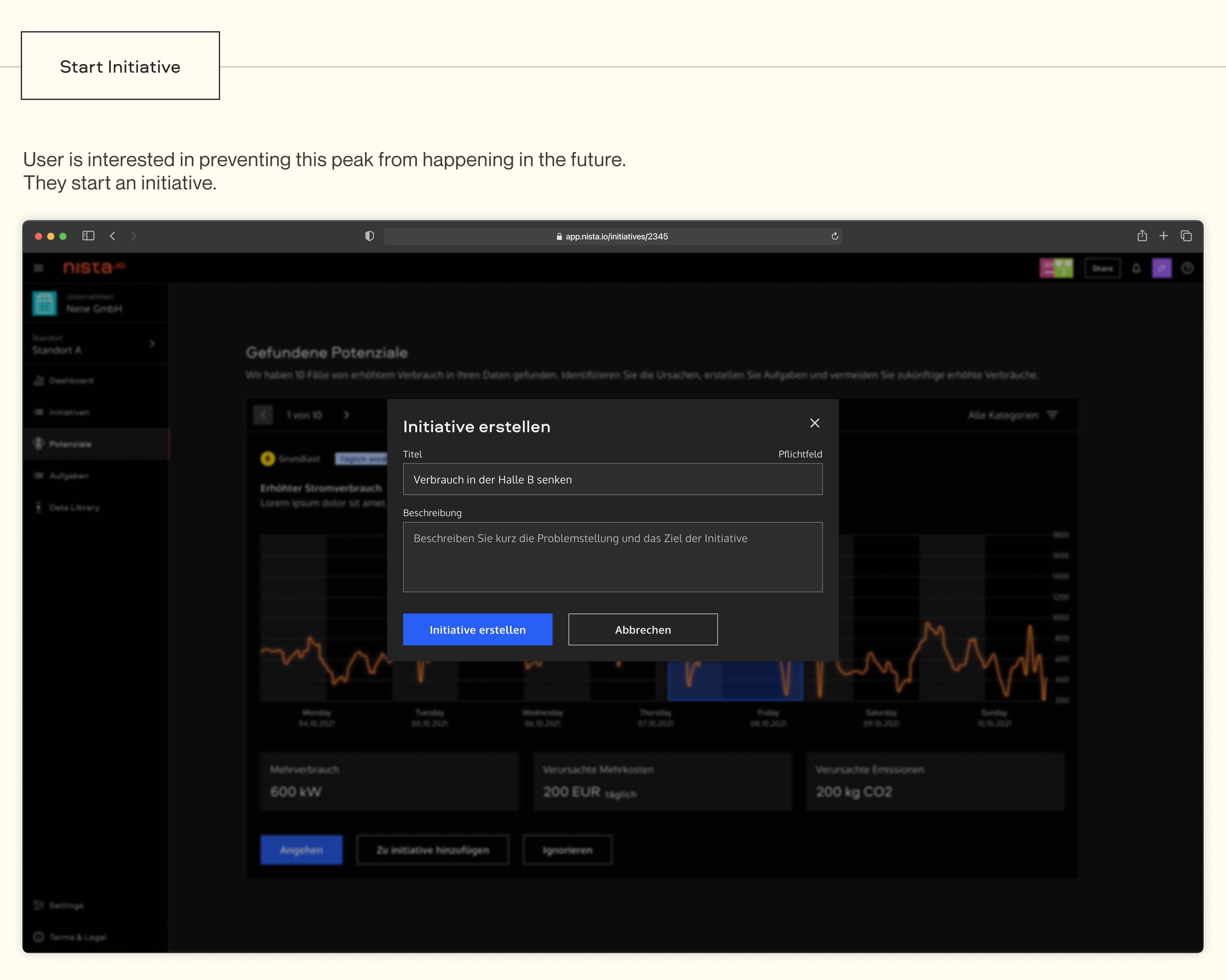Open a new browser tab
This screenshot has height=980, width=1226.
(1163, 236)
